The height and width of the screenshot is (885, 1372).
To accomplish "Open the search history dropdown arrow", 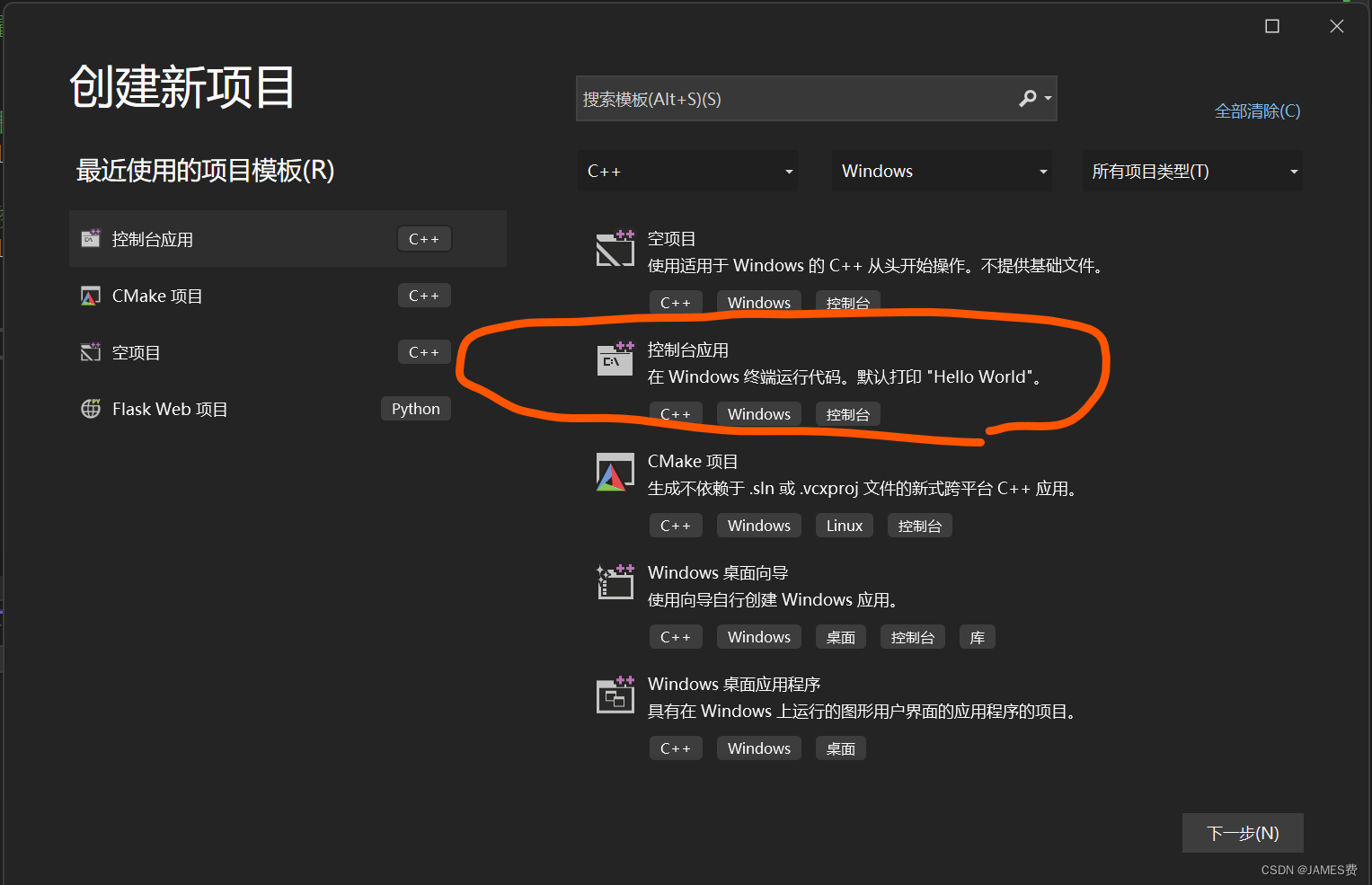I will (1049, 98).
